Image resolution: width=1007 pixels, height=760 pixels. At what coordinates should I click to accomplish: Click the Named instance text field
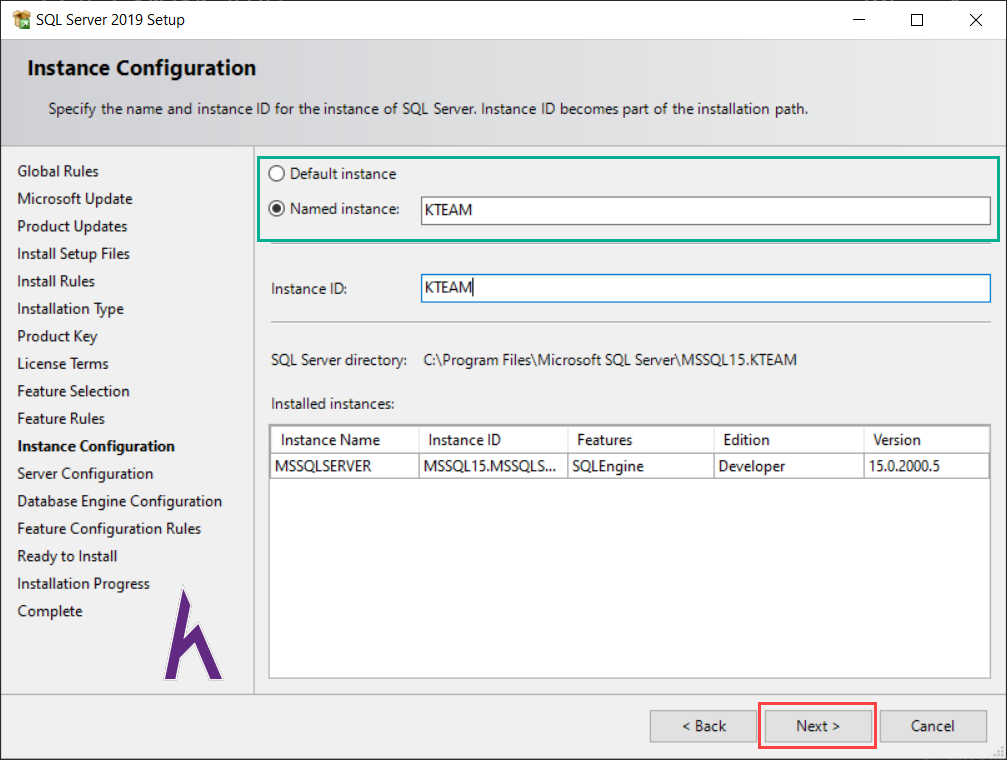705,211
